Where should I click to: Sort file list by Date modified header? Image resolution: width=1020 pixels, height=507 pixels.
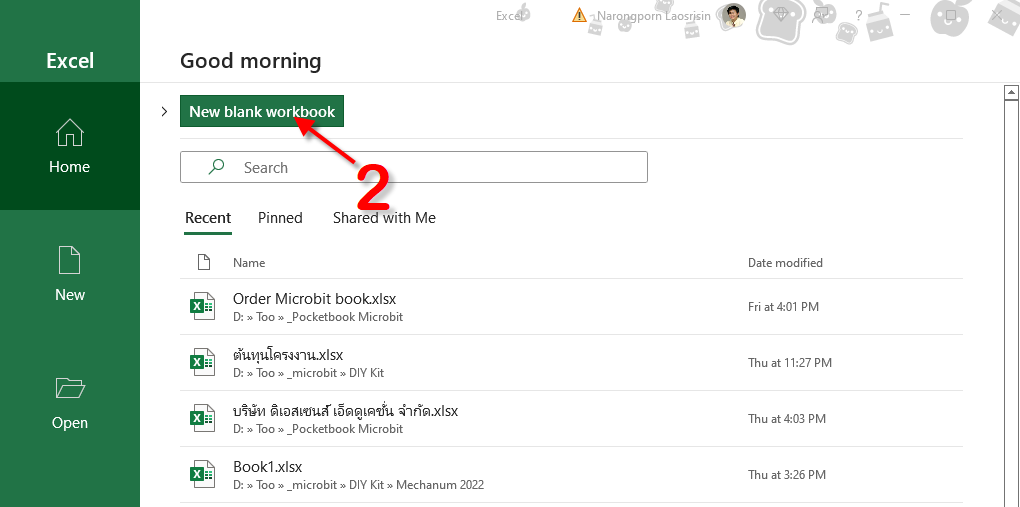(785, 262)
